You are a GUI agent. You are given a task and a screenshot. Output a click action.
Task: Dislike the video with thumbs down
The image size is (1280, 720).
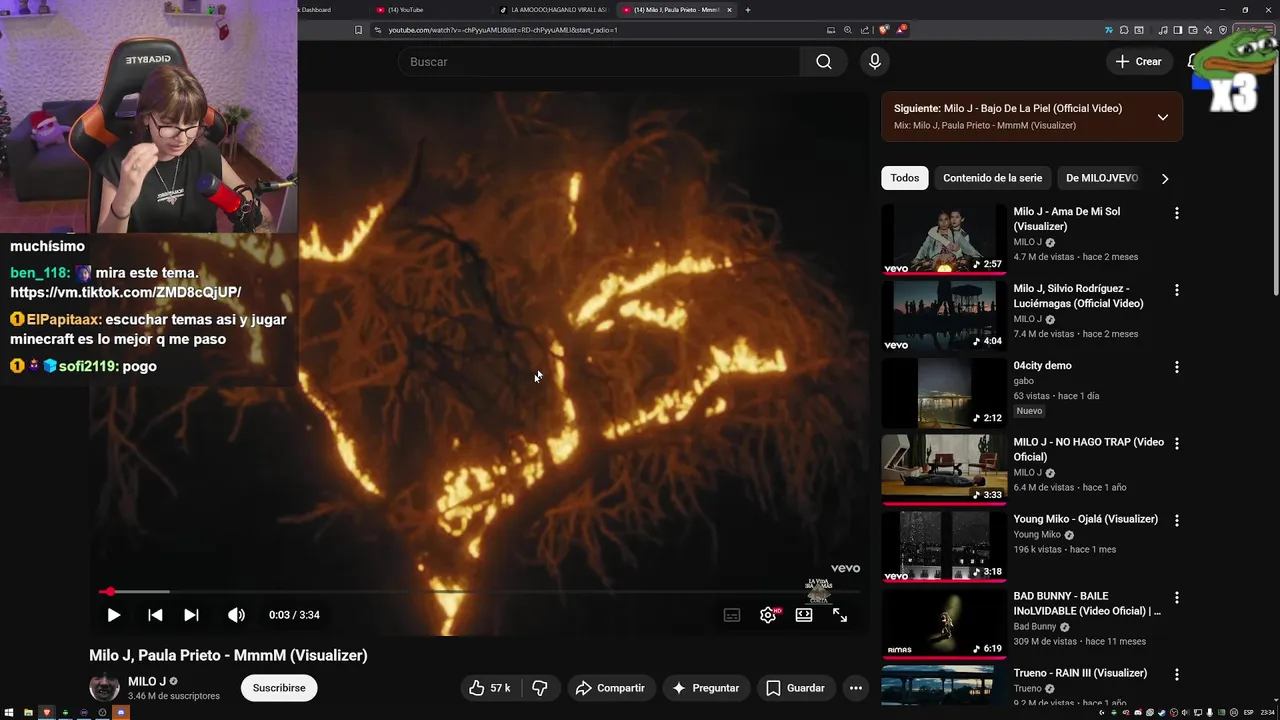click(x=540, y=688)
